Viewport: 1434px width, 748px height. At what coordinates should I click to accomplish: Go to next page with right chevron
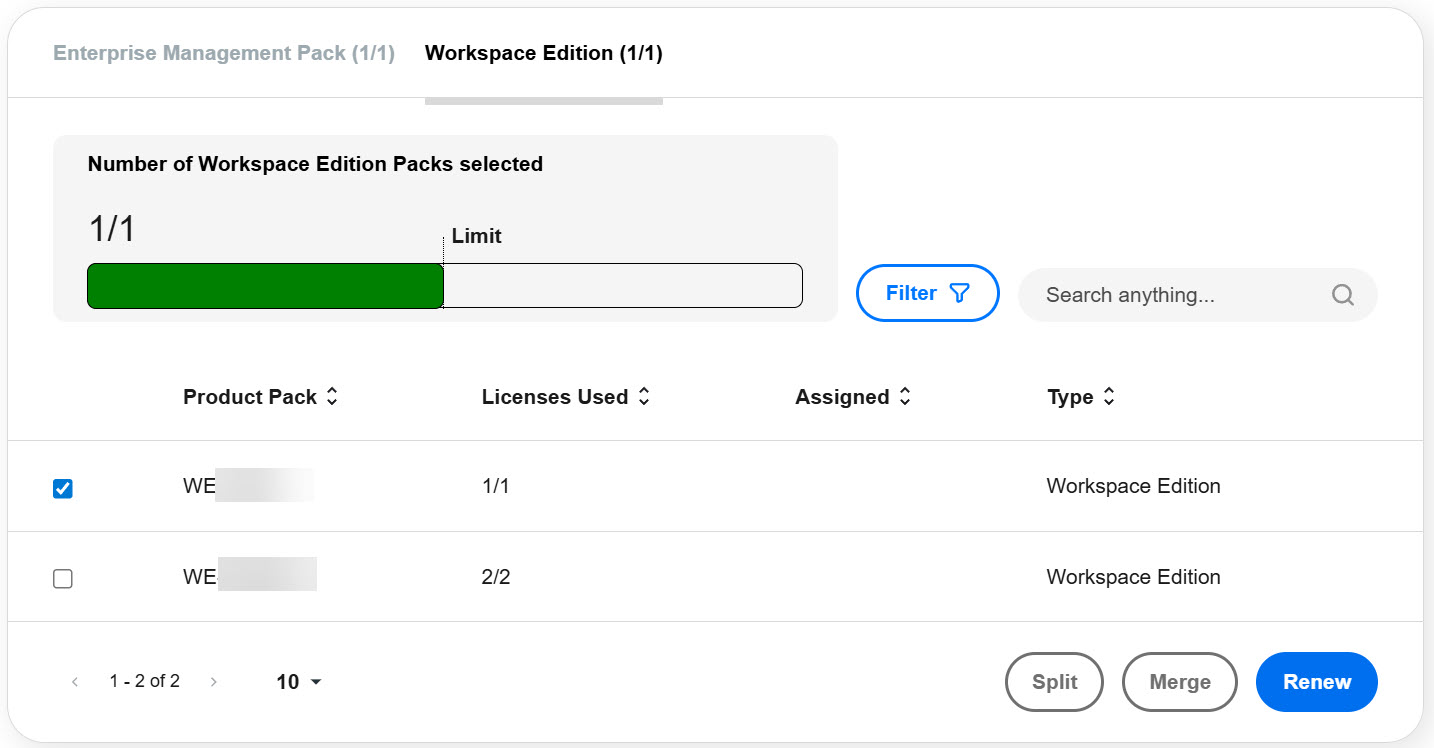(x=213, y=681)
